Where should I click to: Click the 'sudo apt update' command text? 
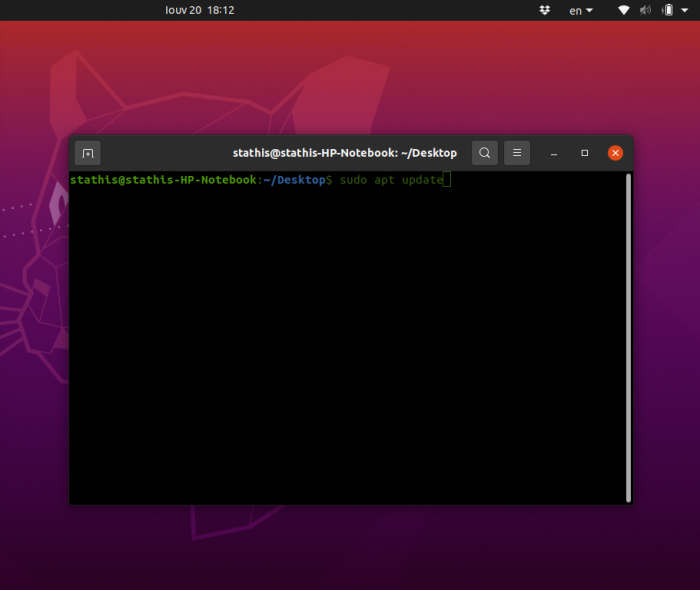[x=391, y=180]
